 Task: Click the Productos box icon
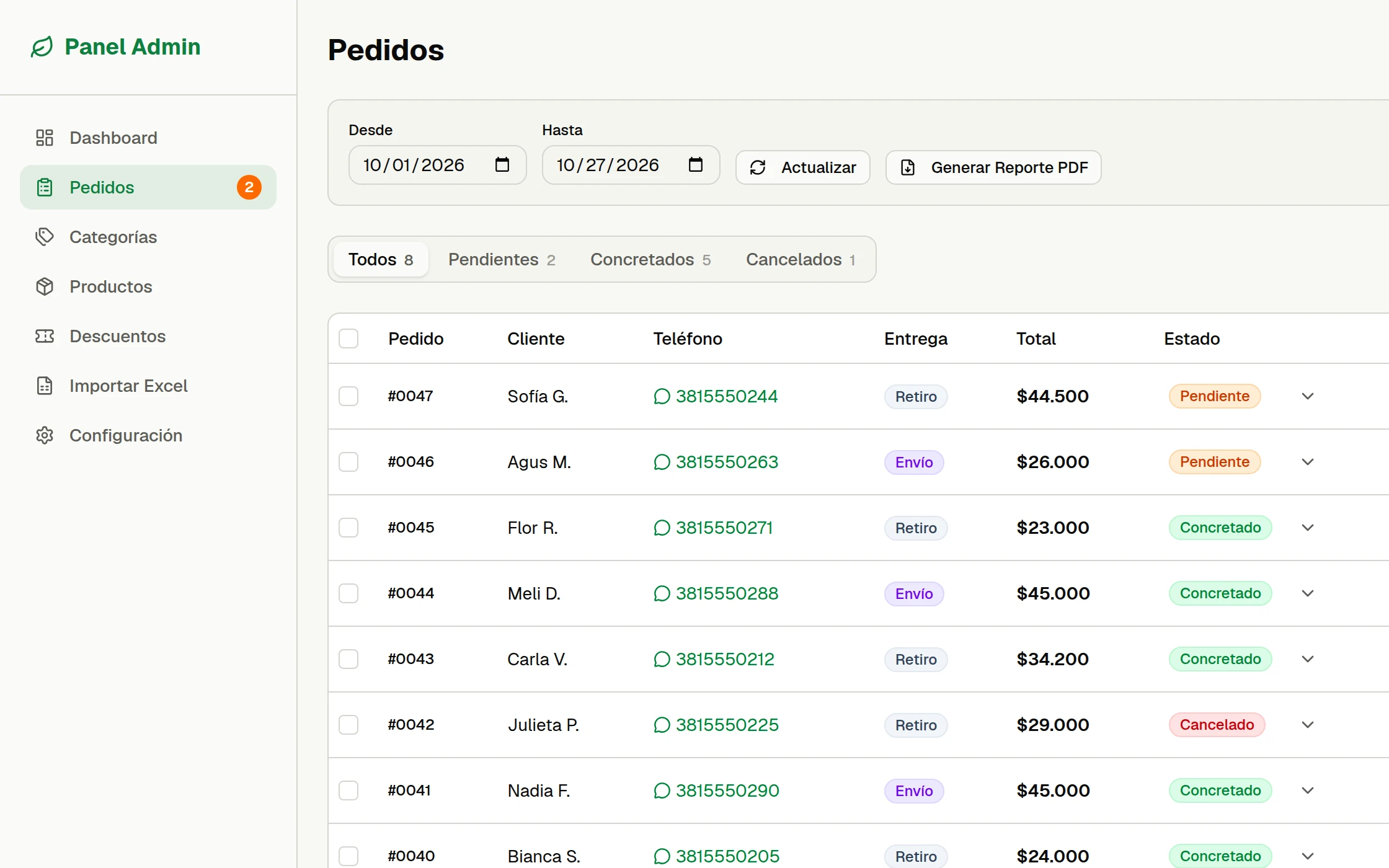tap(45, 286)
